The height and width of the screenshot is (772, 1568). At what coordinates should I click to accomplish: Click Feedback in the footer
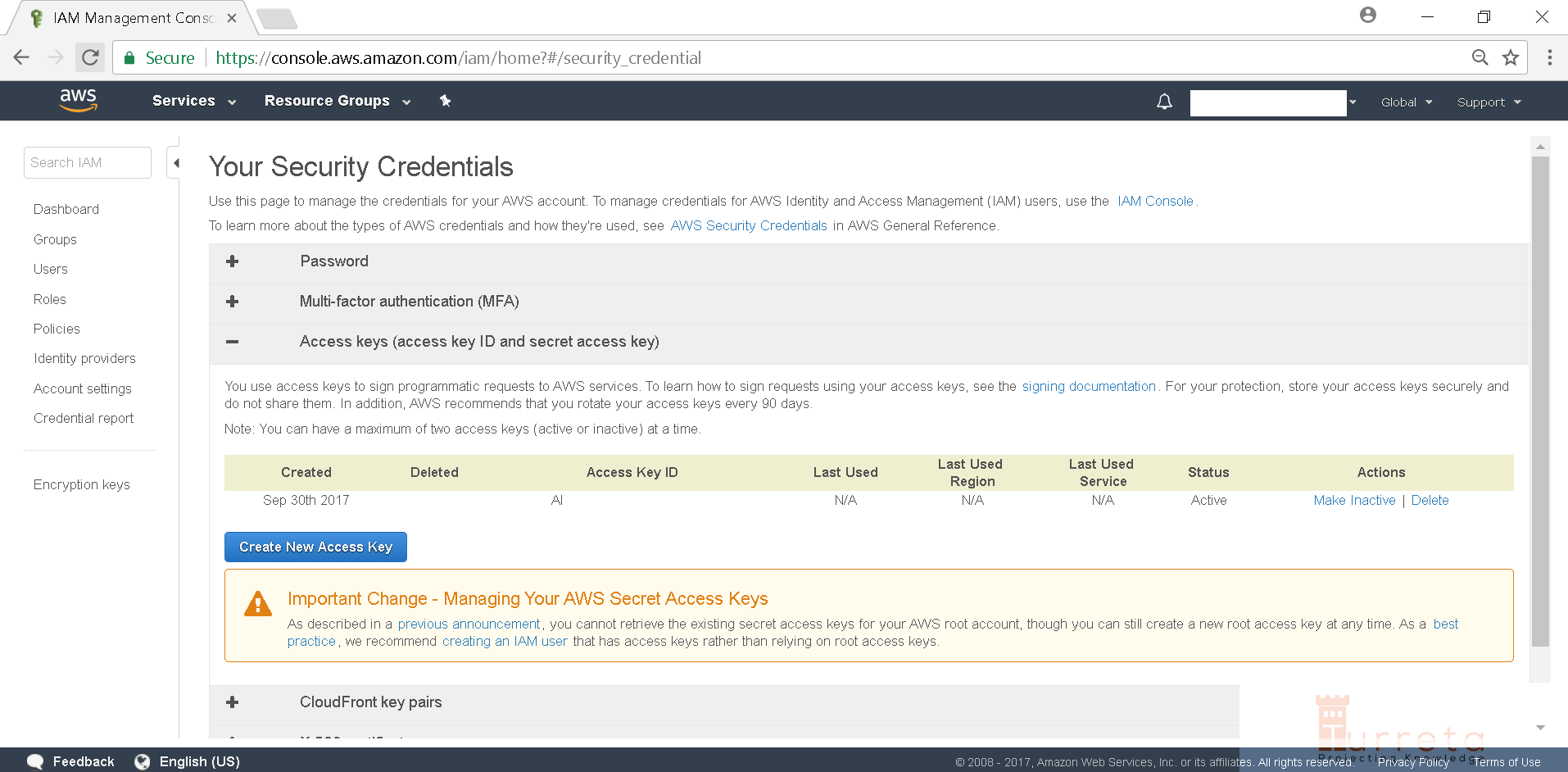click(84, 761)
